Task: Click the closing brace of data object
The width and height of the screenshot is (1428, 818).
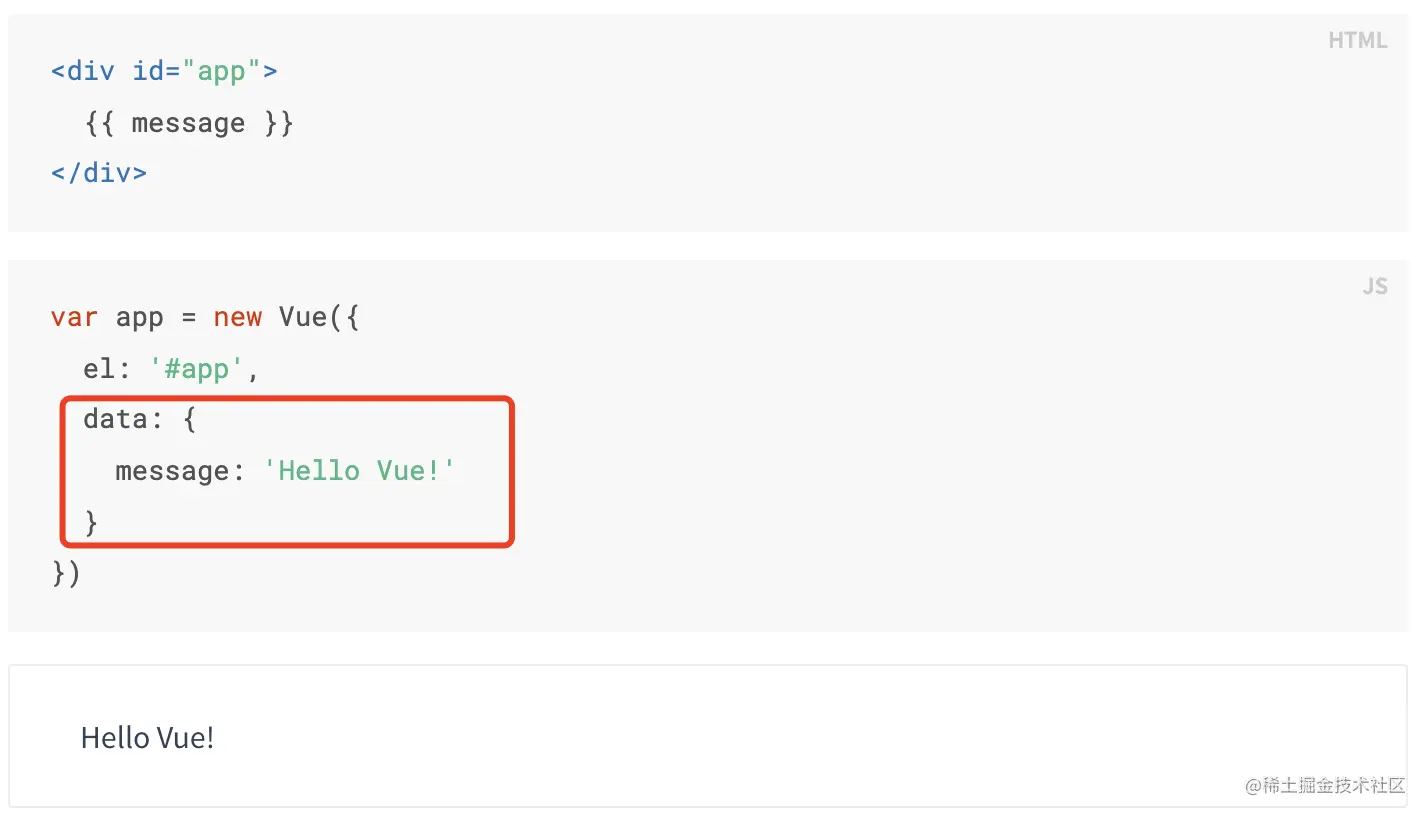Action: click(91, 522)
